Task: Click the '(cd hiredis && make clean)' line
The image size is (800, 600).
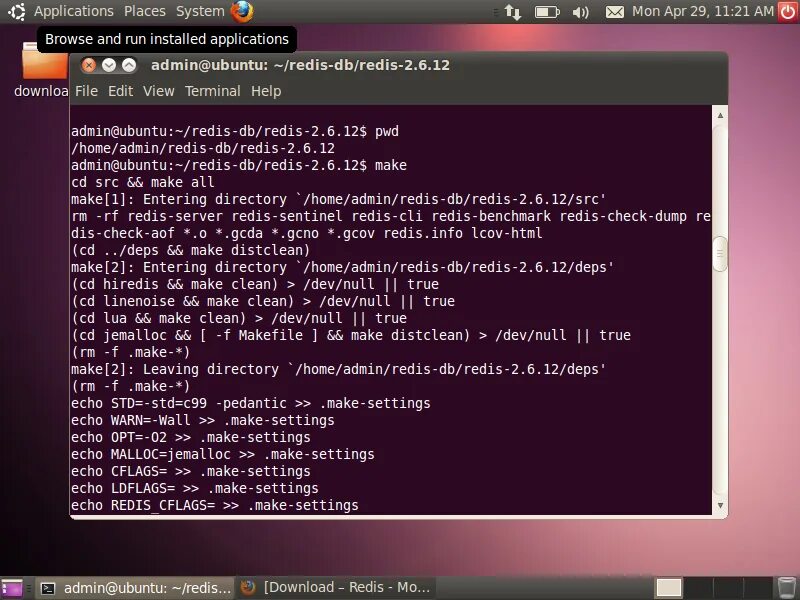Action: point(255,284)
